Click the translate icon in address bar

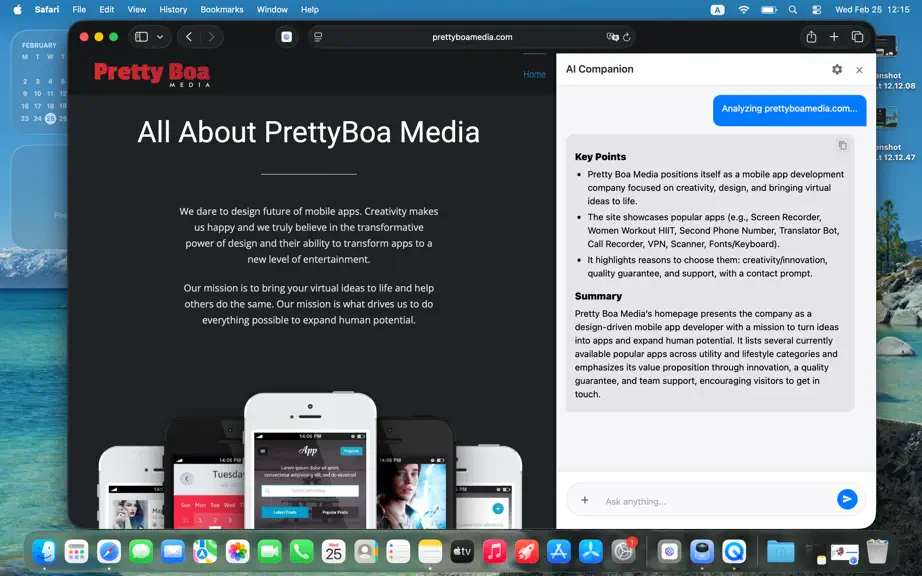click(612, 37)
